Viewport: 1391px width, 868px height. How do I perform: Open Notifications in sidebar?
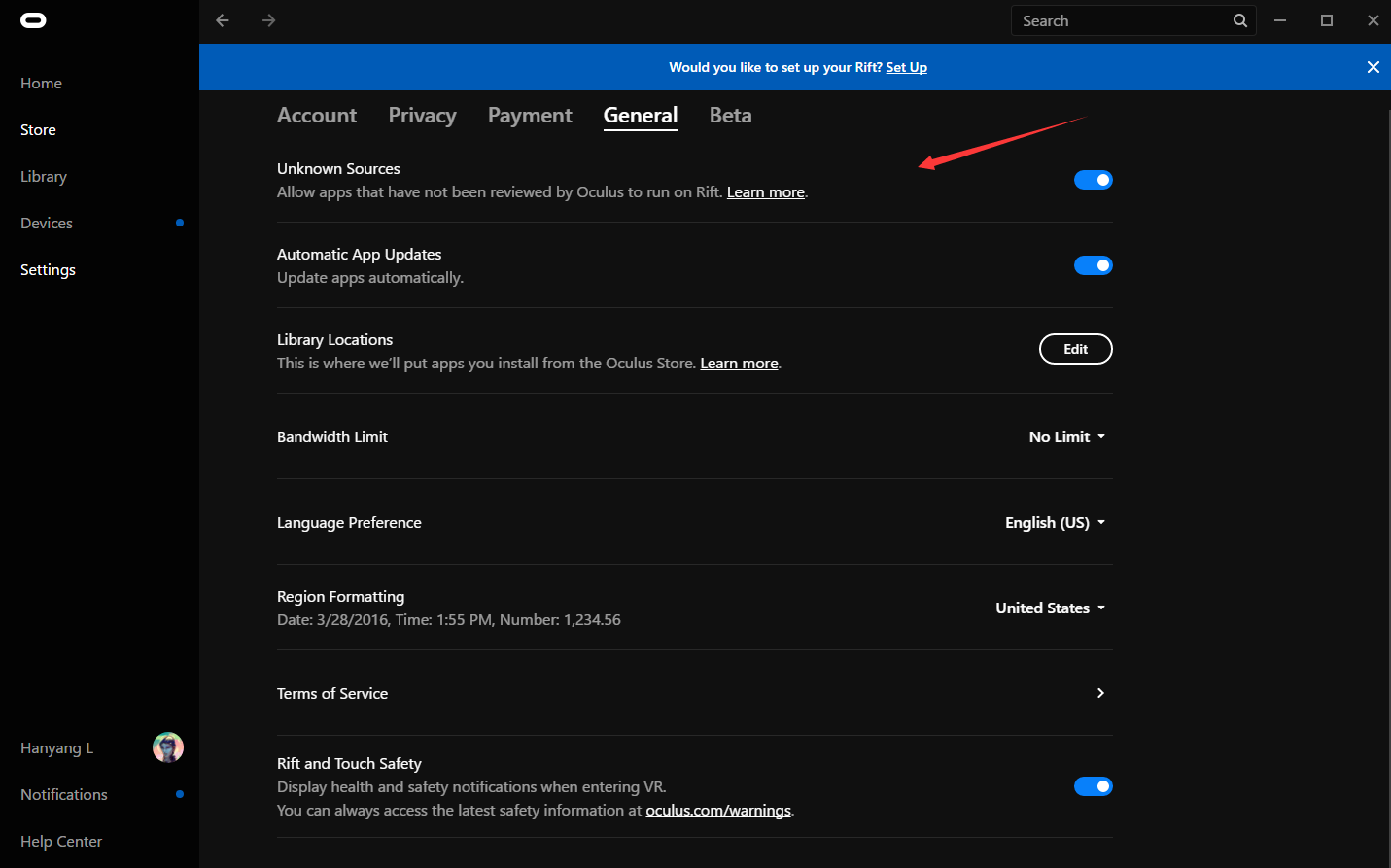point(64,795)
